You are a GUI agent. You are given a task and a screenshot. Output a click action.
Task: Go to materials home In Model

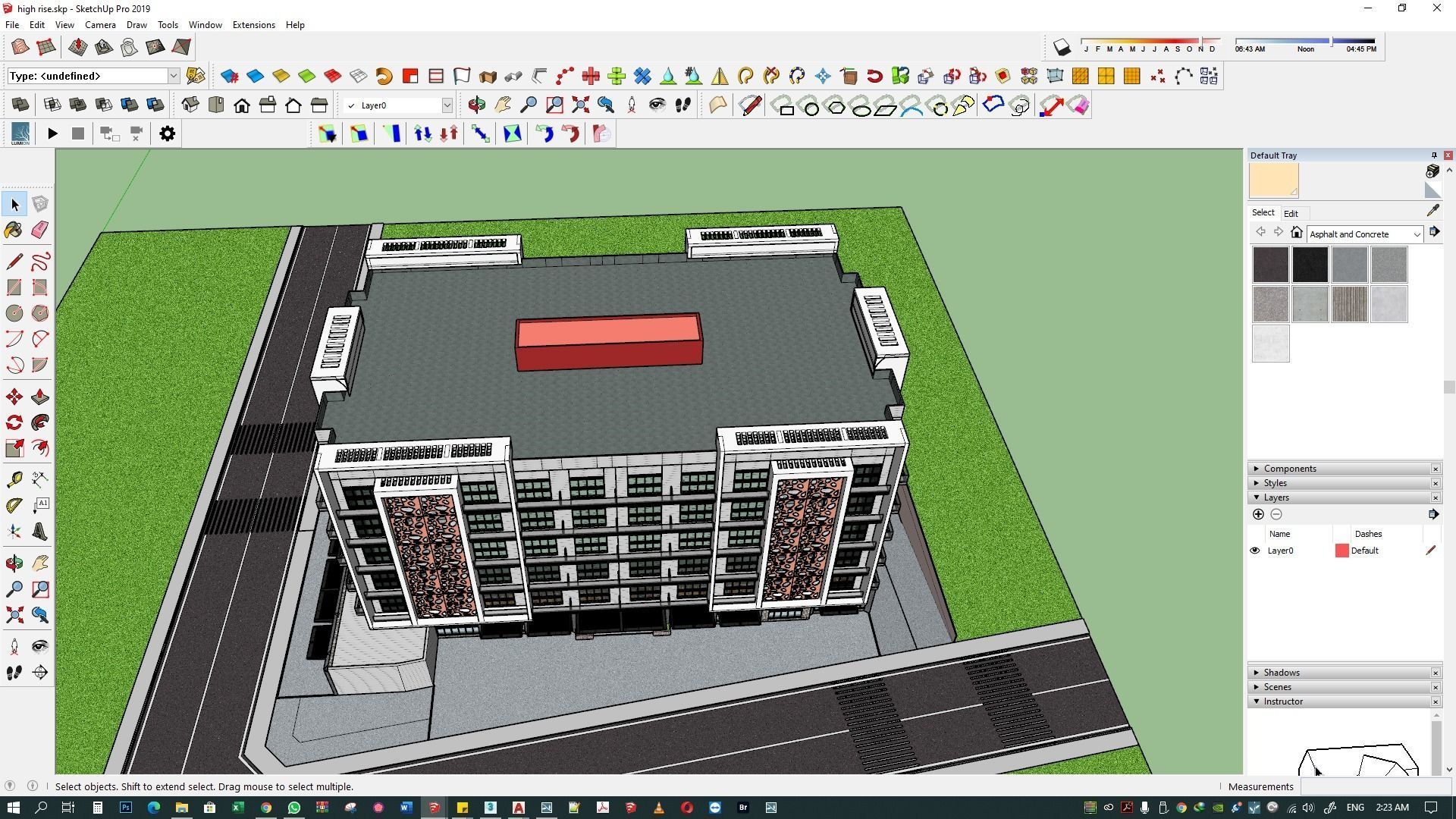[x=1297, y=233]
